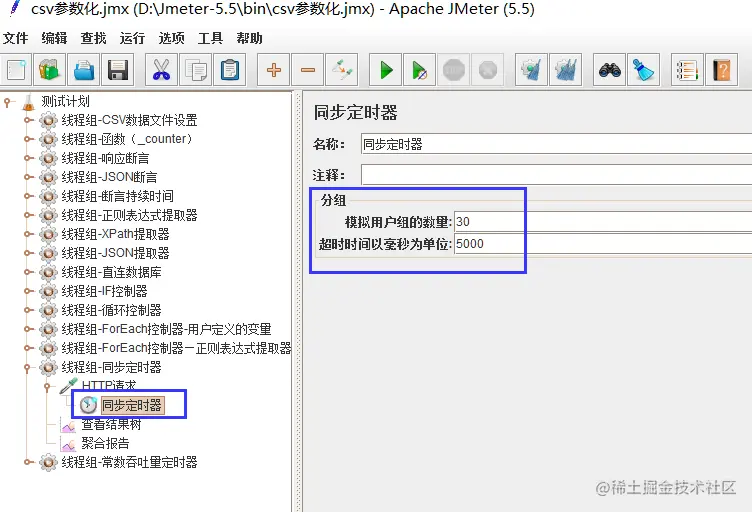Select the 聚合报告 tree item

105,443
